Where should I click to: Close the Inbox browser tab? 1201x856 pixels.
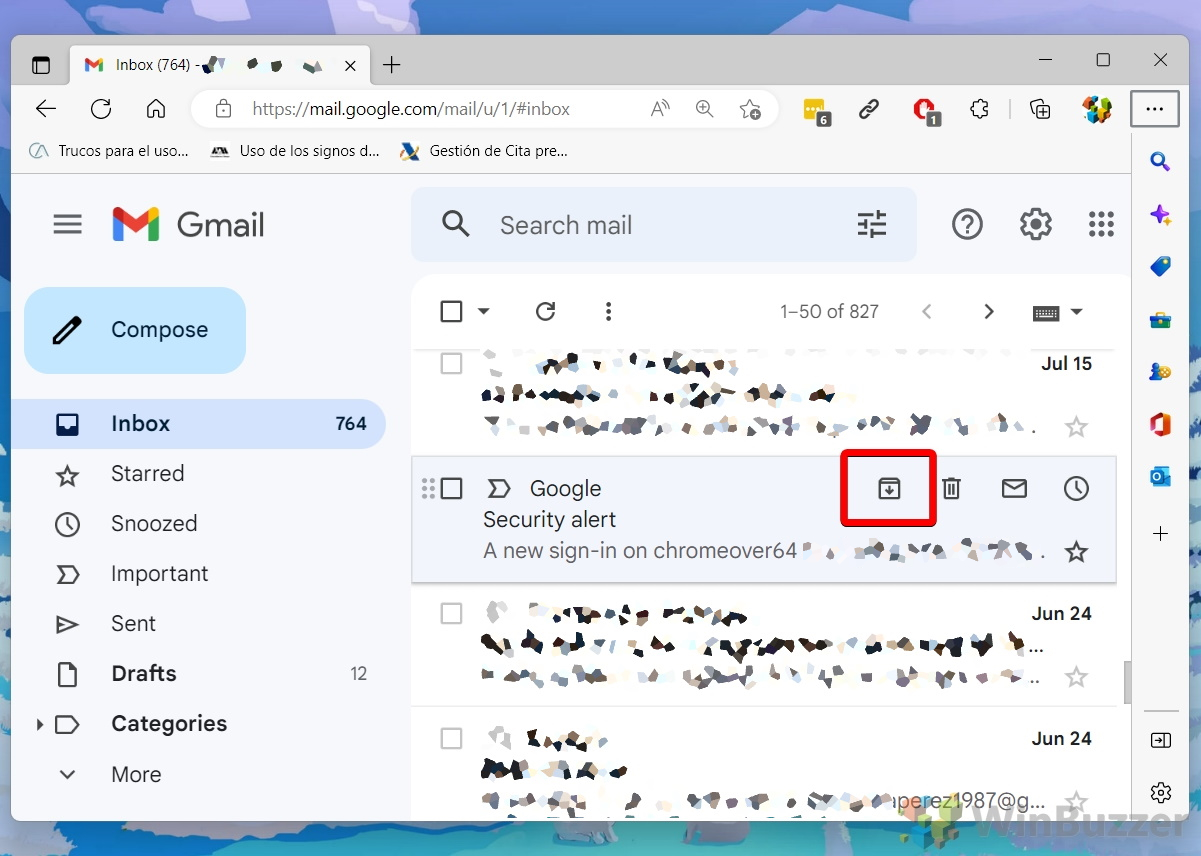coord(350,65)
